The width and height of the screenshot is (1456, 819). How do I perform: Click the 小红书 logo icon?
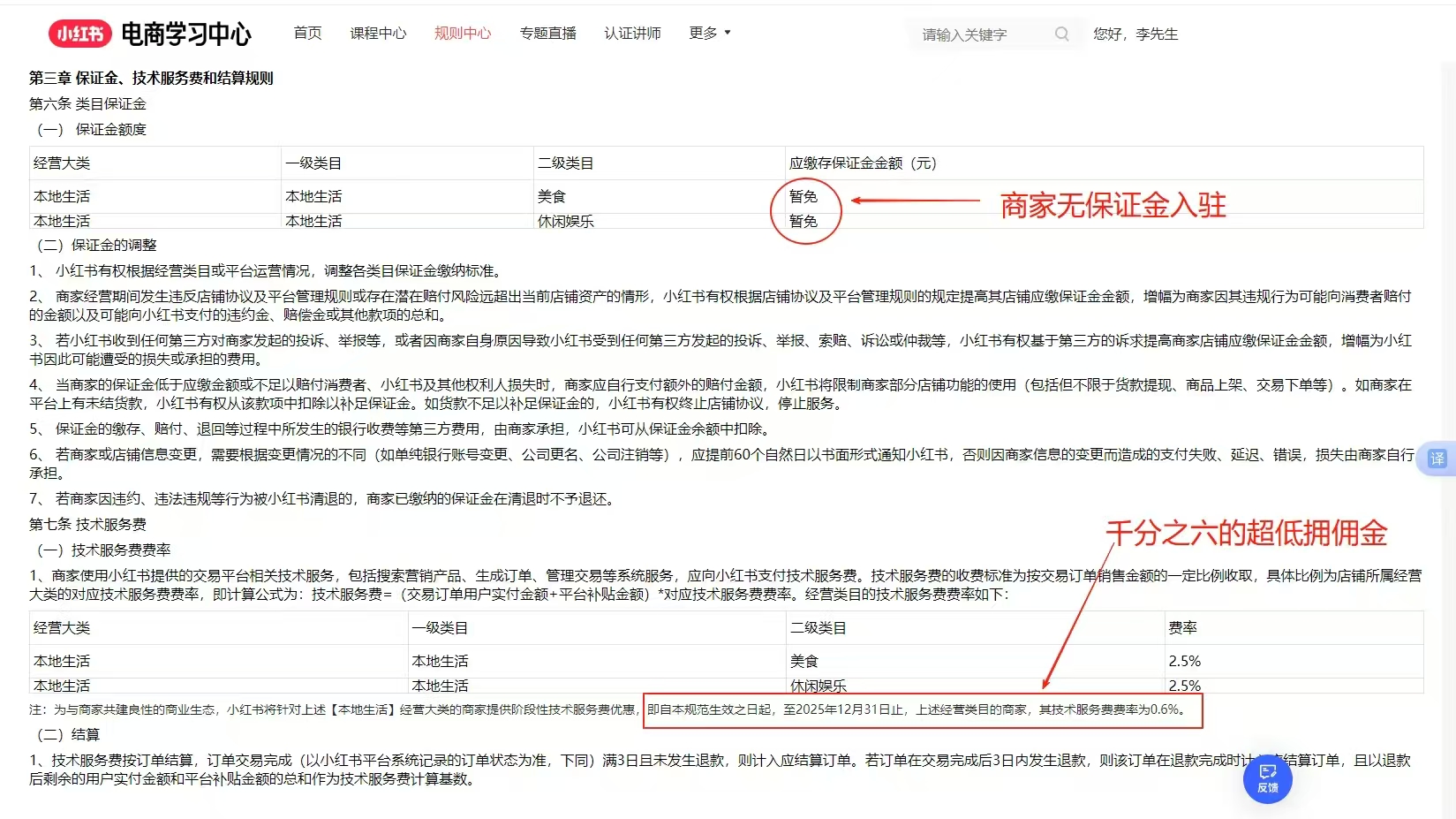80,34
